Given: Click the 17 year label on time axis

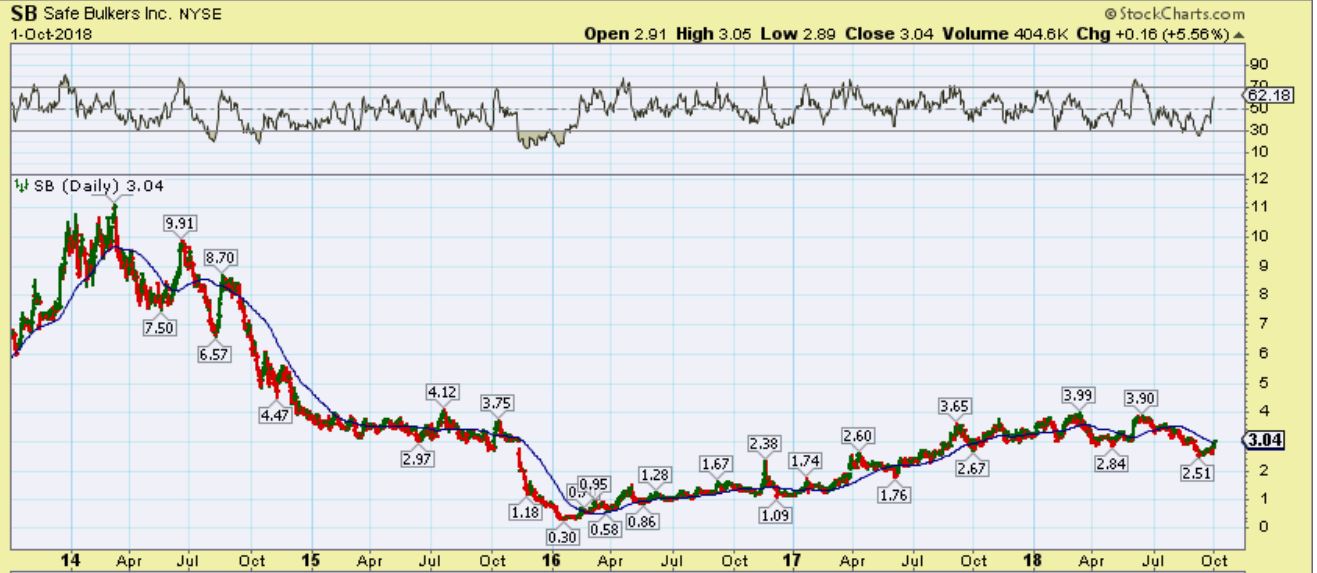Looking at the screenshot, I should pos(793,562).
